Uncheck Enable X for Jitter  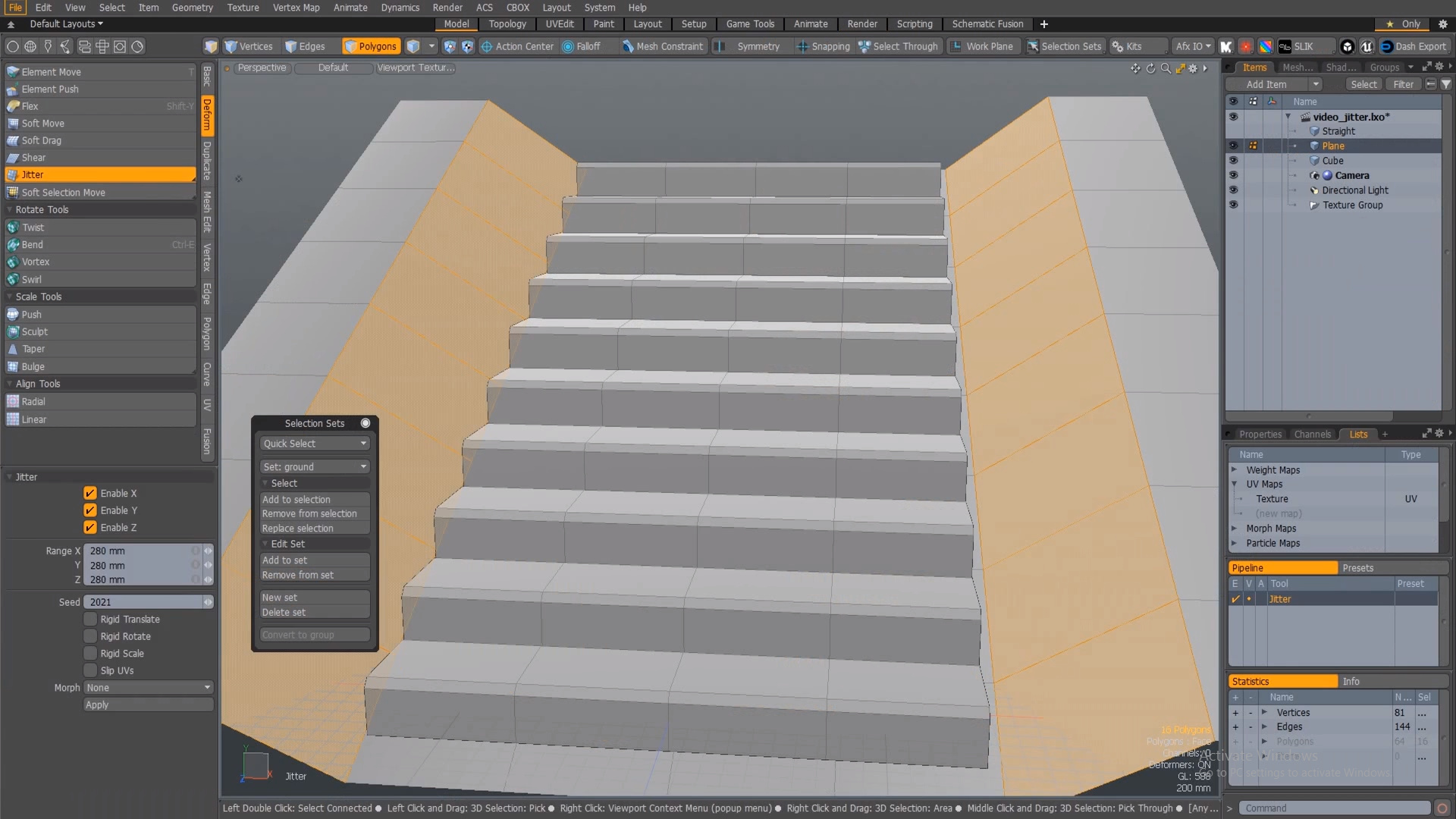(x=90, y=493)
